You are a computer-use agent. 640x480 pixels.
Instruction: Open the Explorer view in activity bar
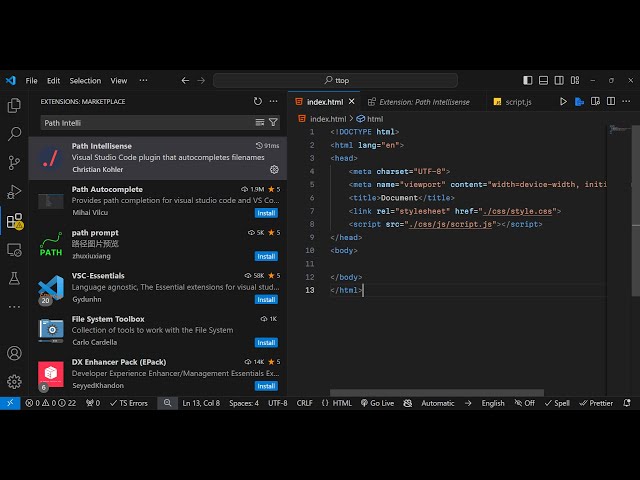point(14,105)
